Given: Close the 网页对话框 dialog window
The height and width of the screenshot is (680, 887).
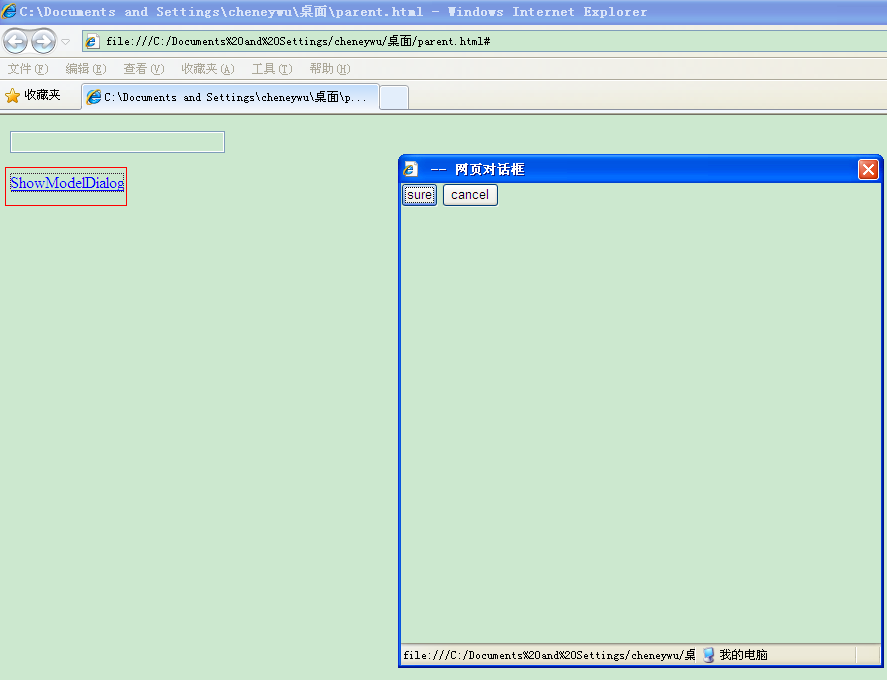Looking at the screenshot, I should (868, 169).
